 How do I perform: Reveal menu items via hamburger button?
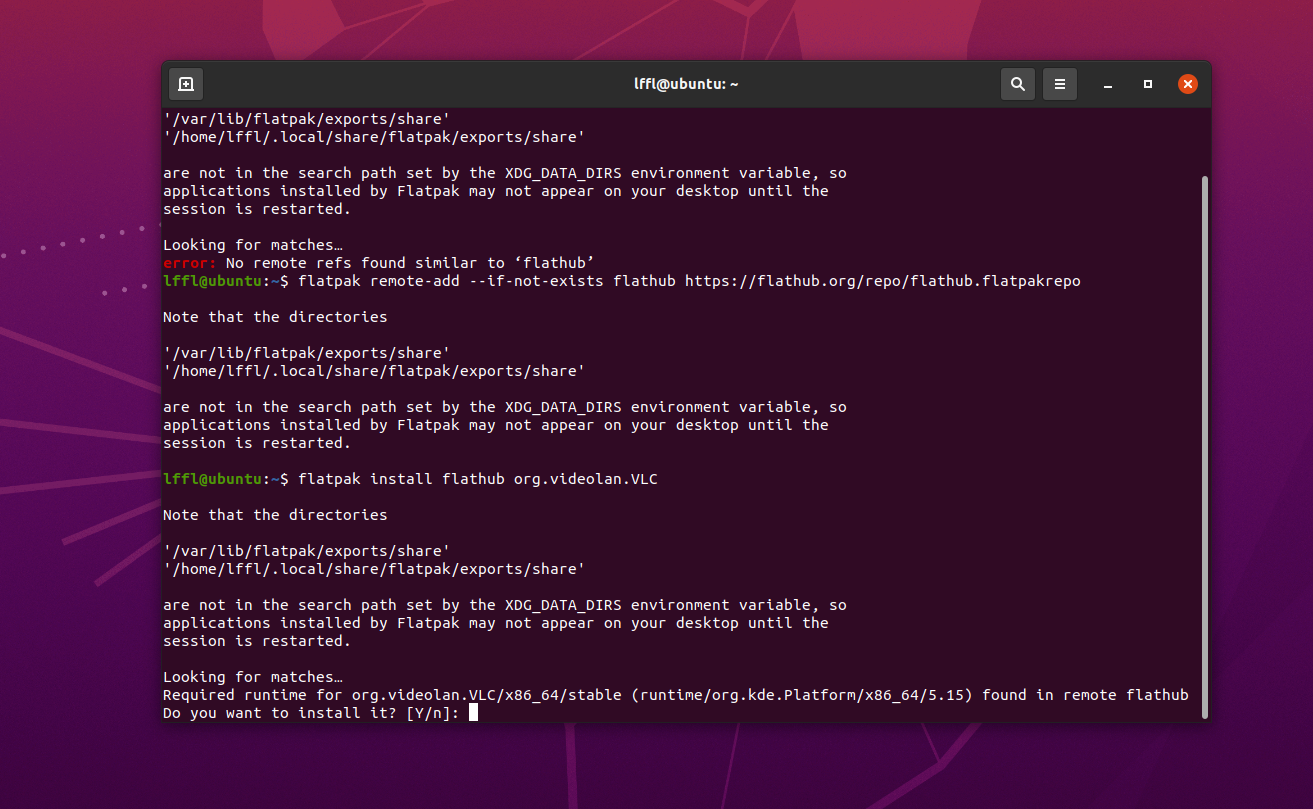[x=1059, y=84]
